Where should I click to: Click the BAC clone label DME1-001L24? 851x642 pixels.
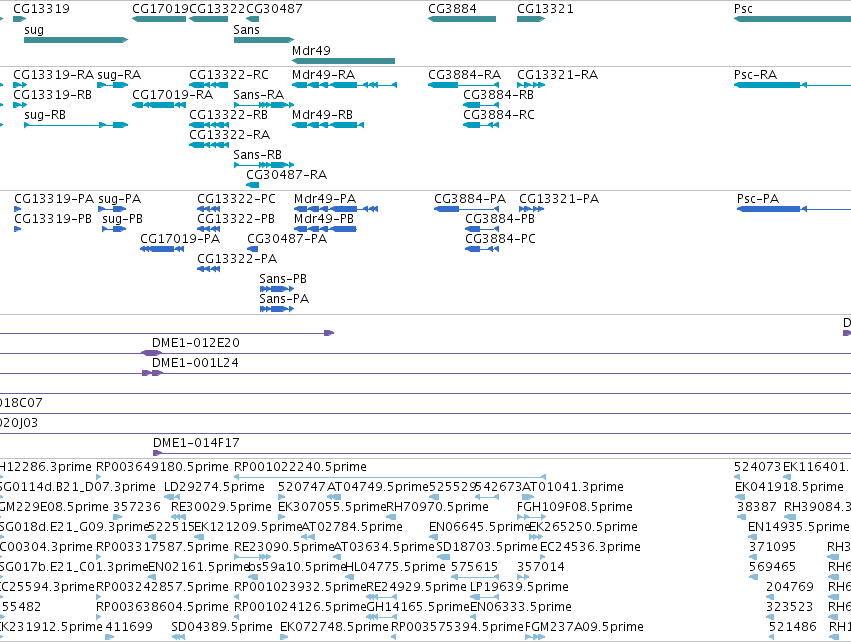coord(195,363)
